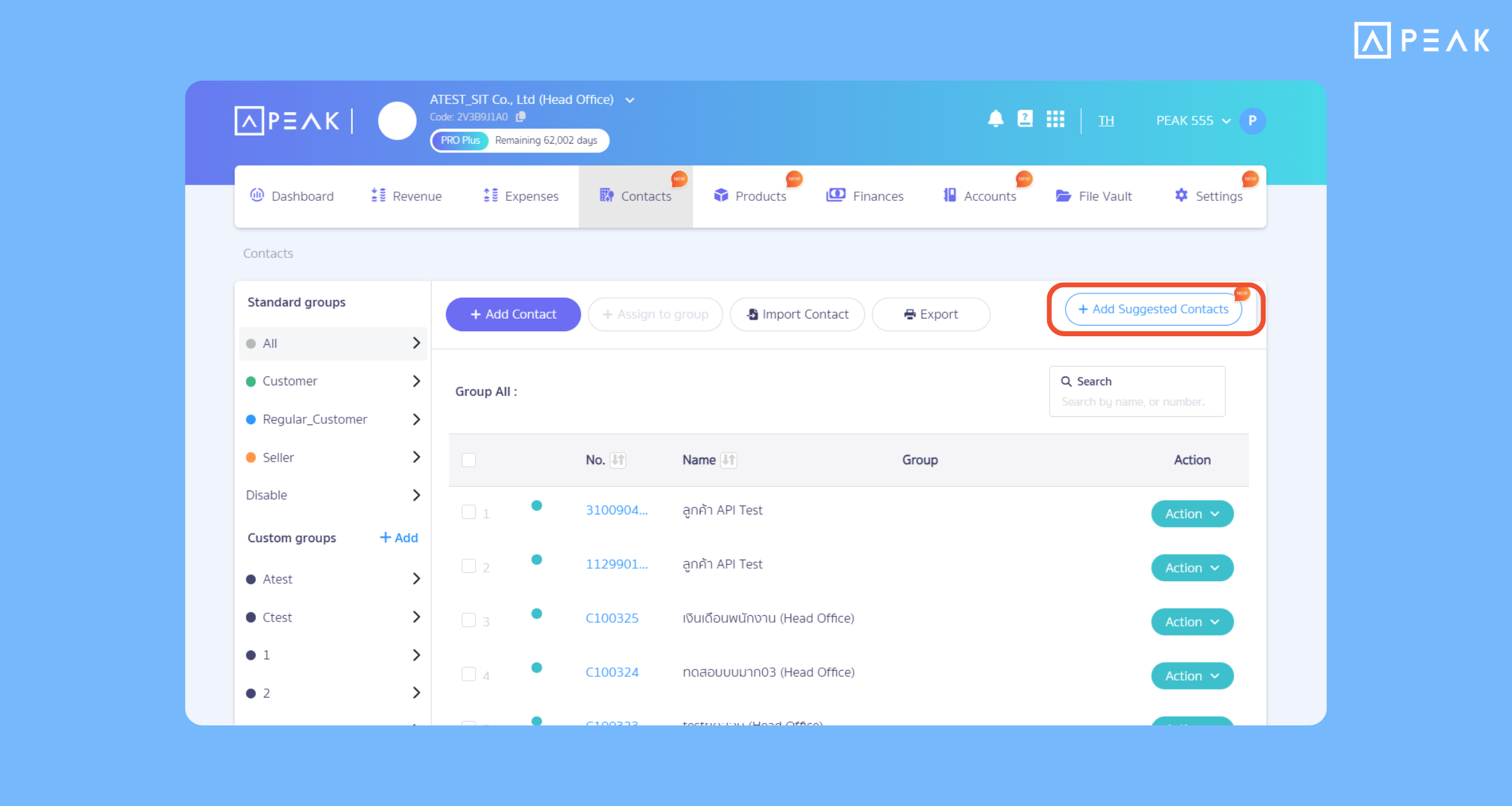
Task: Click the Import Contact button
Action: coord(797,314)
